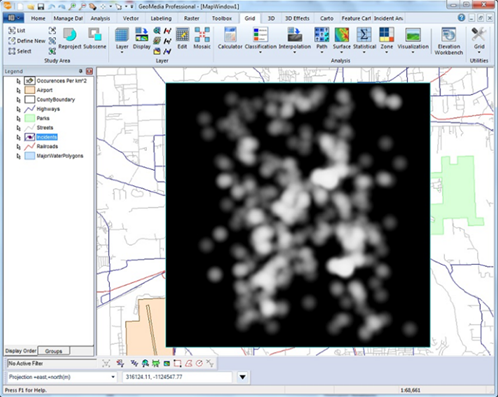The image size is (498, 397).
Task: Close the Legend panel
Action: click(89, 71)
